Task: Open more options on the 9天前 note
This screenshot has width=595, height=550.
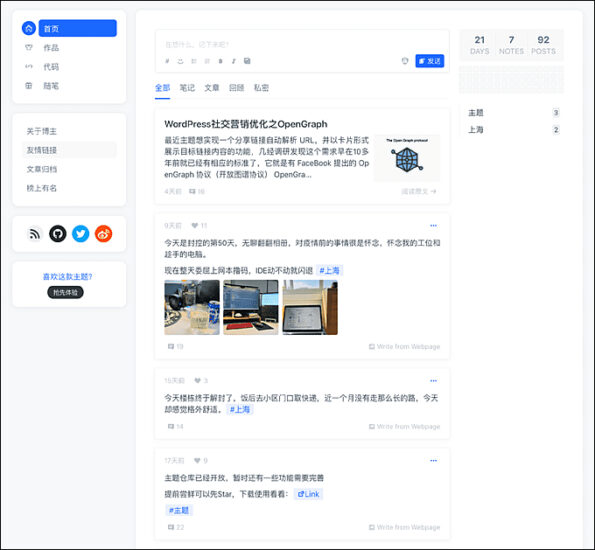Action: pos(433,225)
